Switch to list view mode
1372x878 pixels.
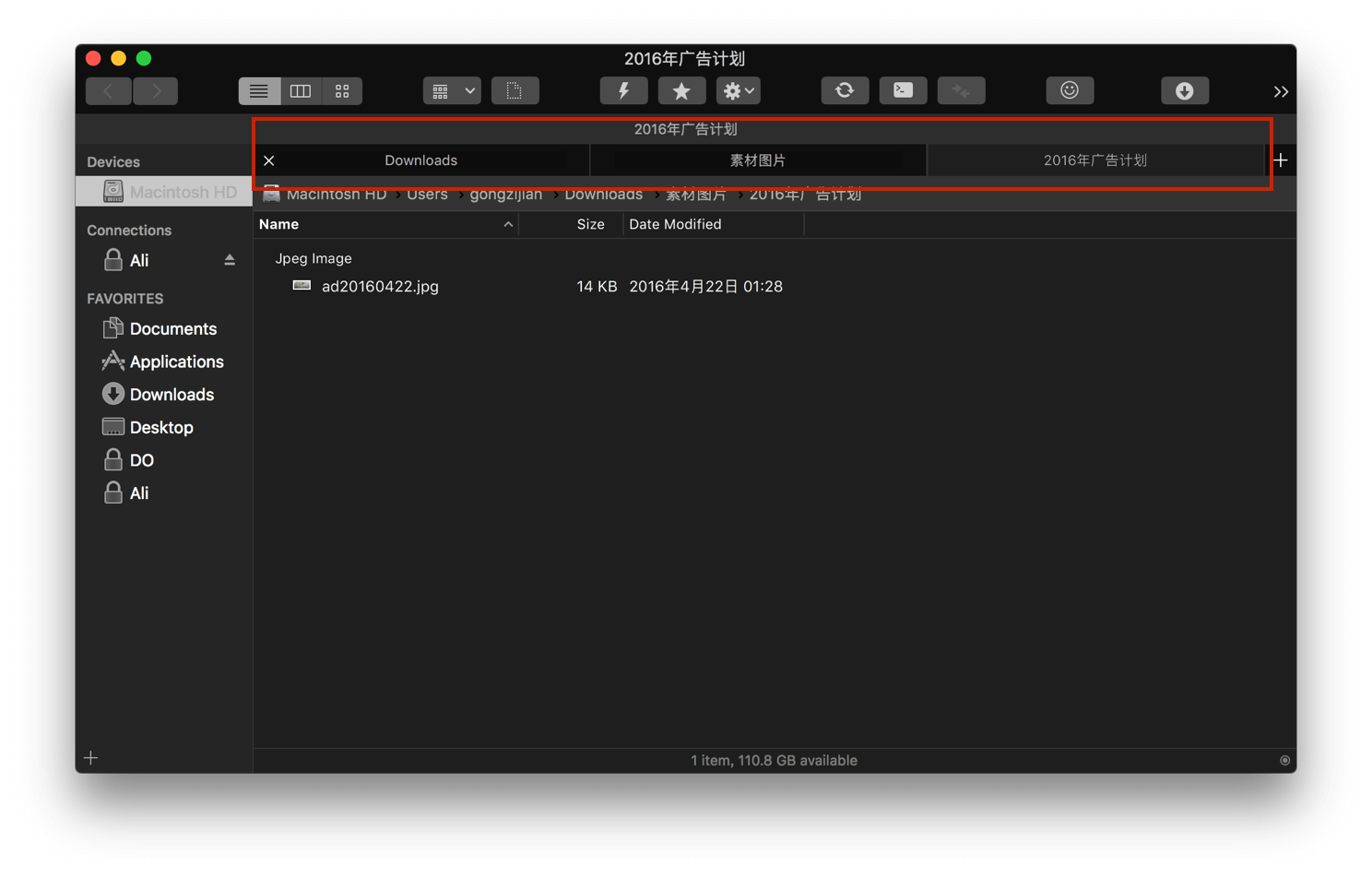pyautogui.click(x=259, y=91)
